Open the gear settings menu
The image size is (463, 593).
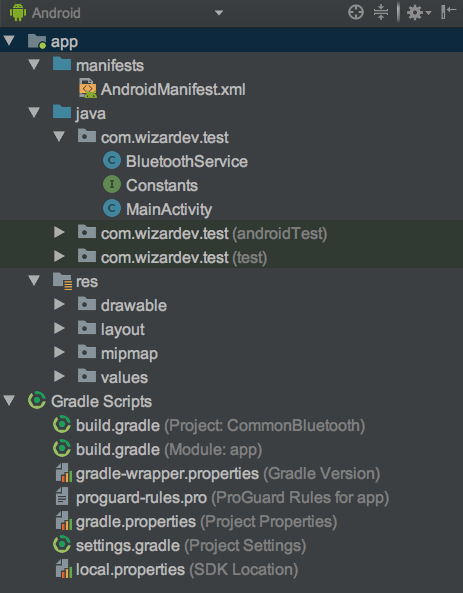click(x=418, y=13)
